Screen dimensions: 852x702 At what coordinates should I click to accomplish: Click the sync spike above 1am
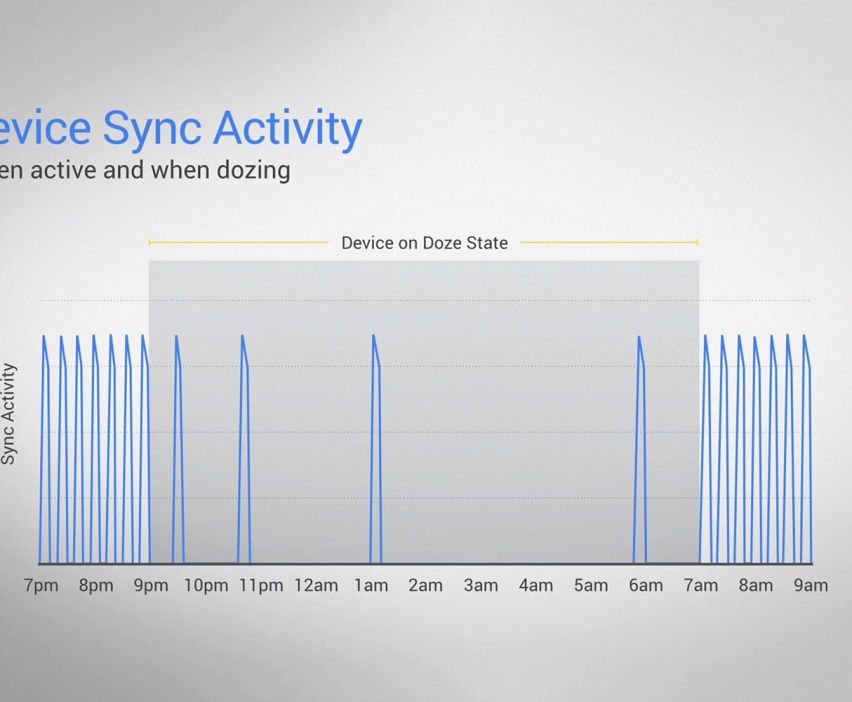pos(376,450)
